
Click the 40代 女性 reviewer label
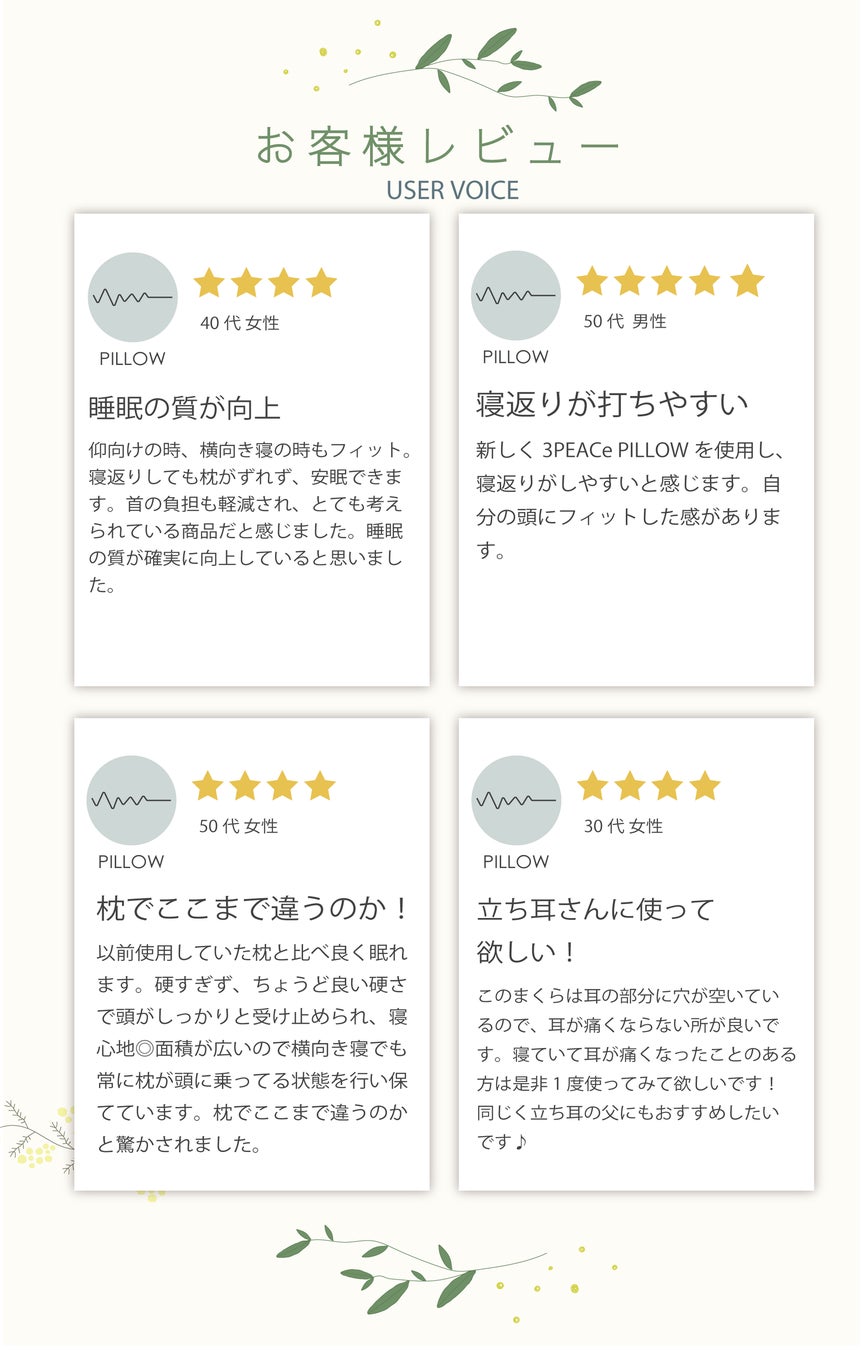[x=240, y=323]
